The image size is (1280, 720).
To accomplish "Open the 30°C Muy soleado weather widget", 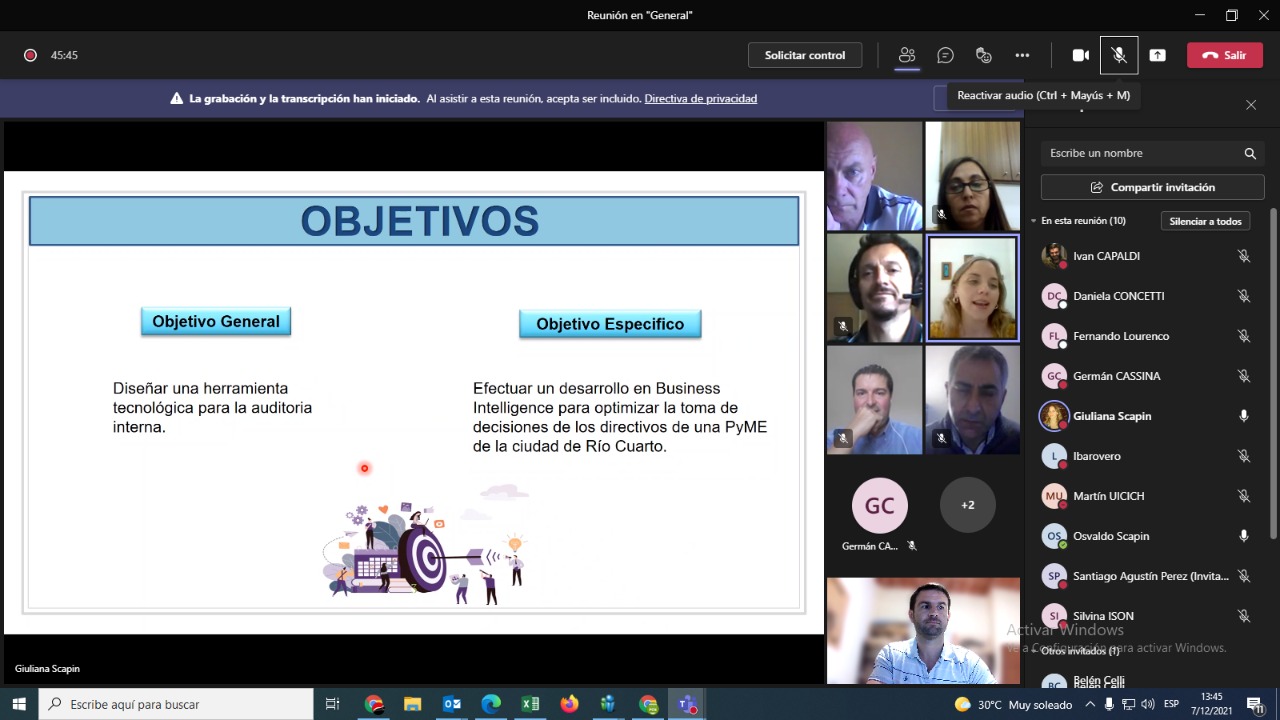I will [x=1012, y=704].
